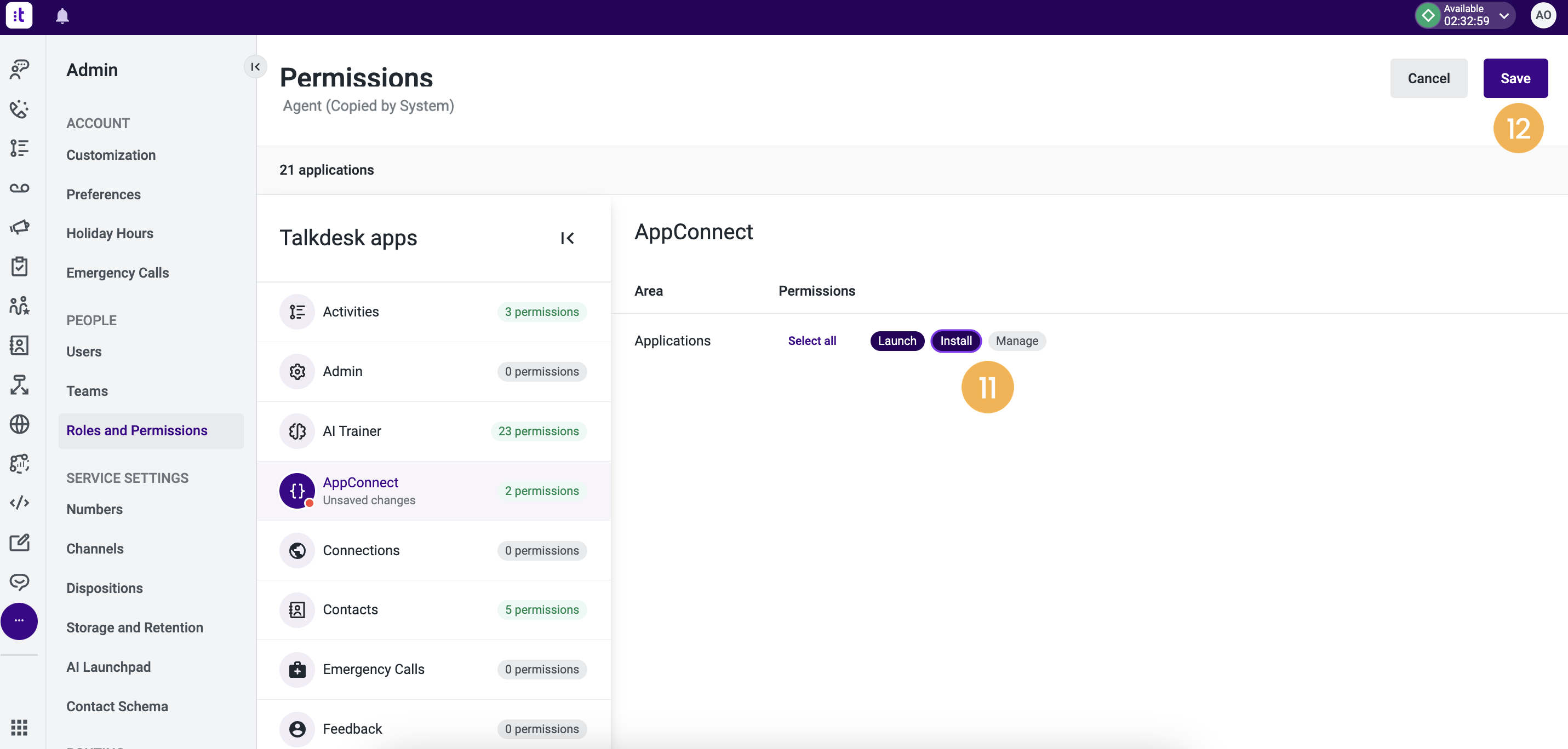The height and width of the screenshot is (749, 1568).
Task: Select Roles and Permissions menu item
Action: pyautogui.click(x=151, y=431)
